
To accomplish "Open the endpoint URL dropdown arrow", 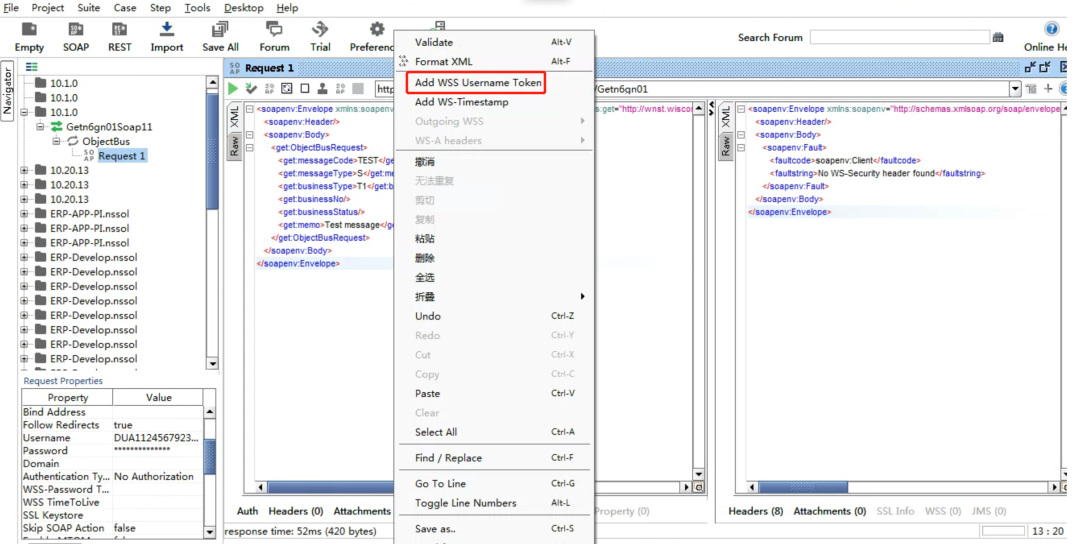I will click(x=1015, y=89).
